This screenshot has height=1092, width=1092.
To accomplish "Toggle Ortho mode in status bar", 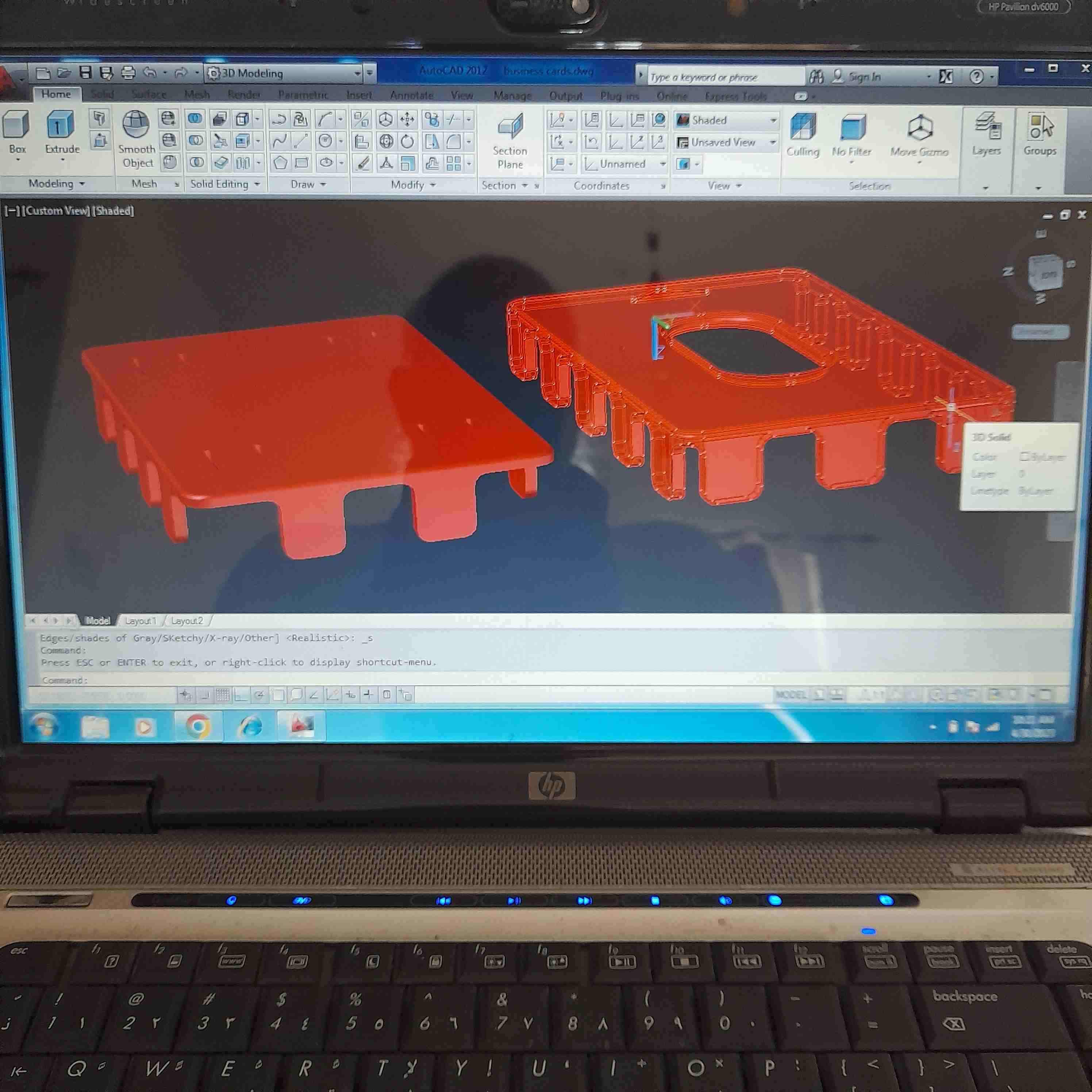I will pyautogui.click(x=241, y=695).
